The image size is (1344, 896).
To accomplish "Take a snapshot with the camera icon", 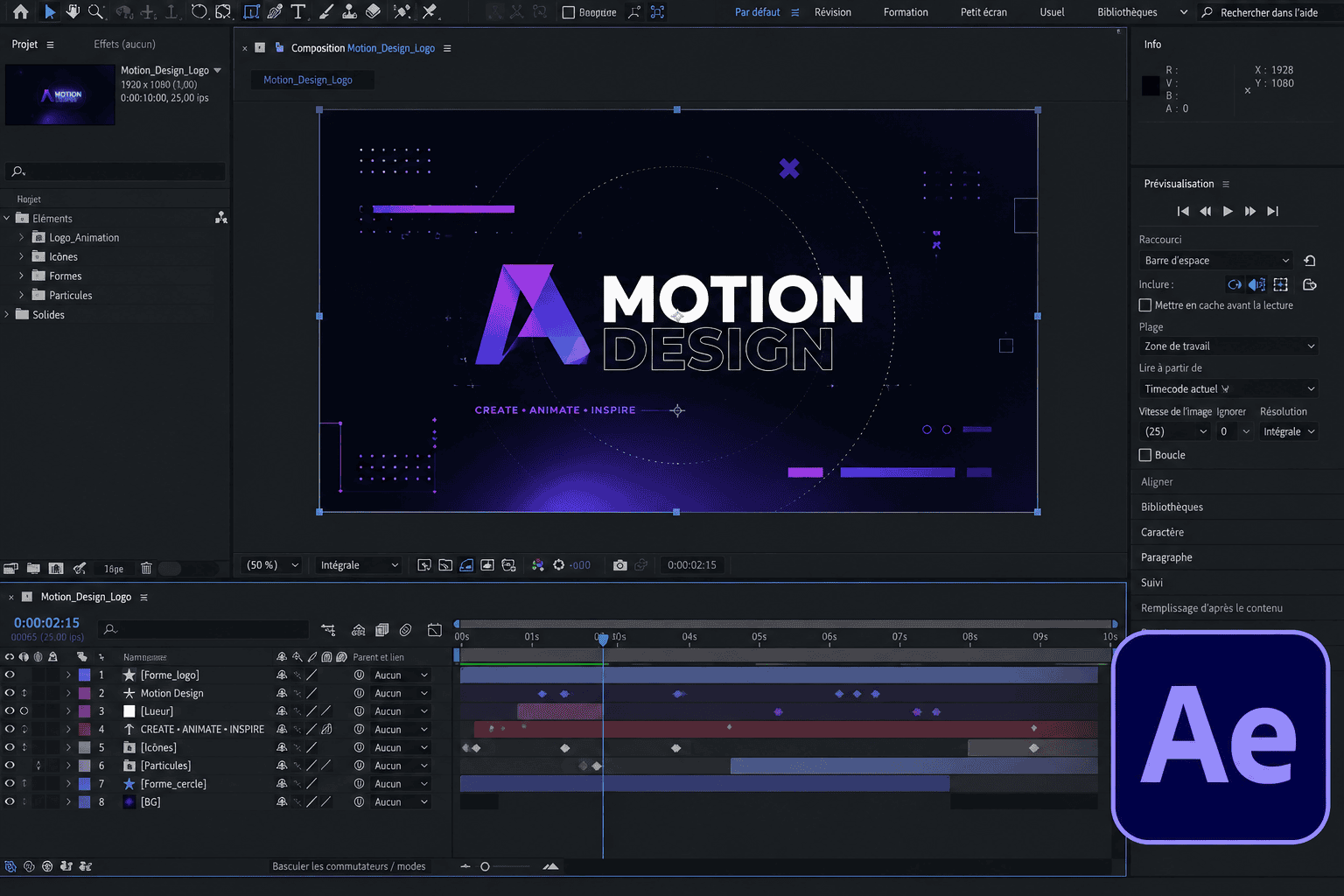I will coord(619,565).
